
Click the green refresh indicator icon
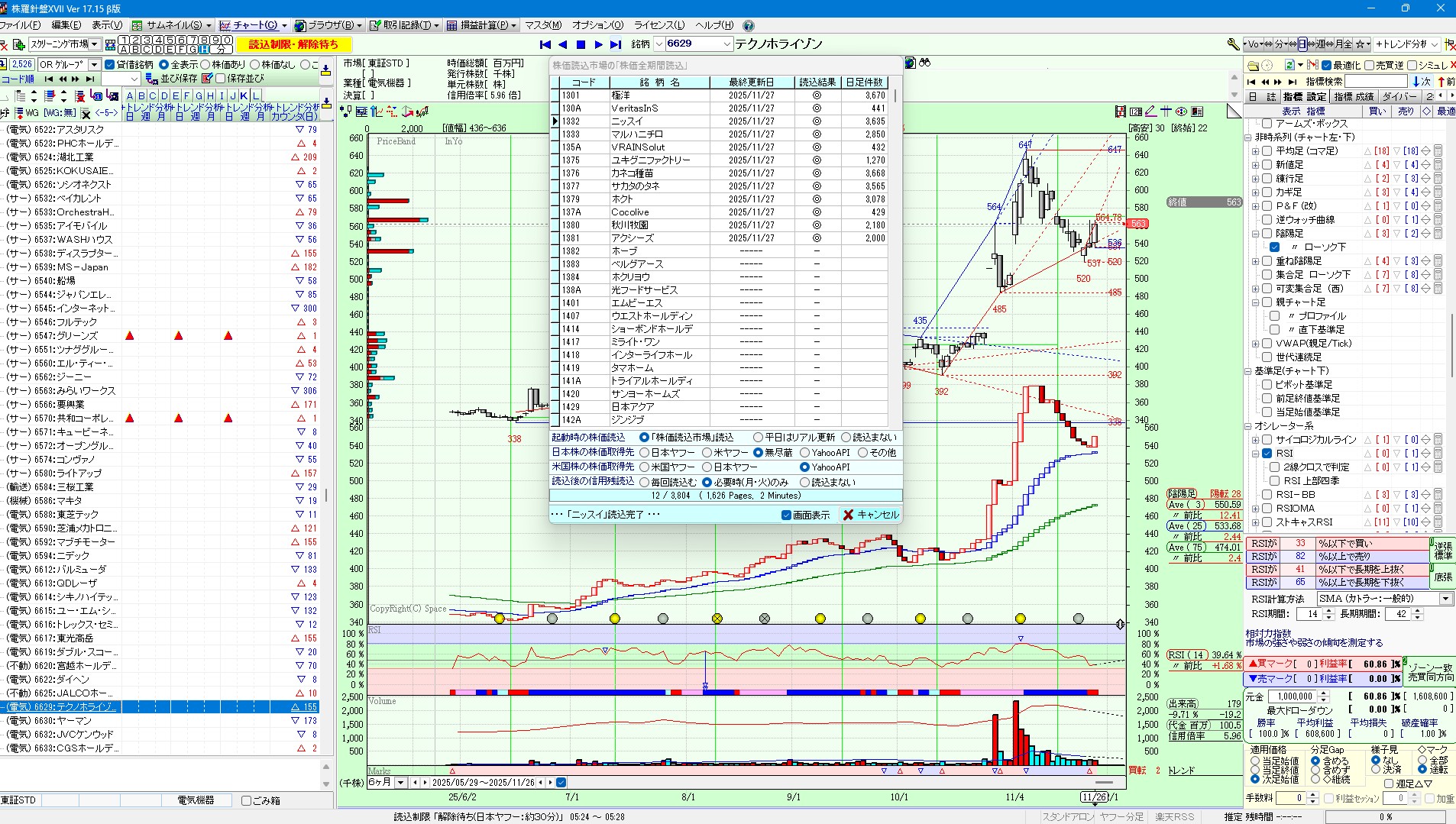[x=1289, y=65]
